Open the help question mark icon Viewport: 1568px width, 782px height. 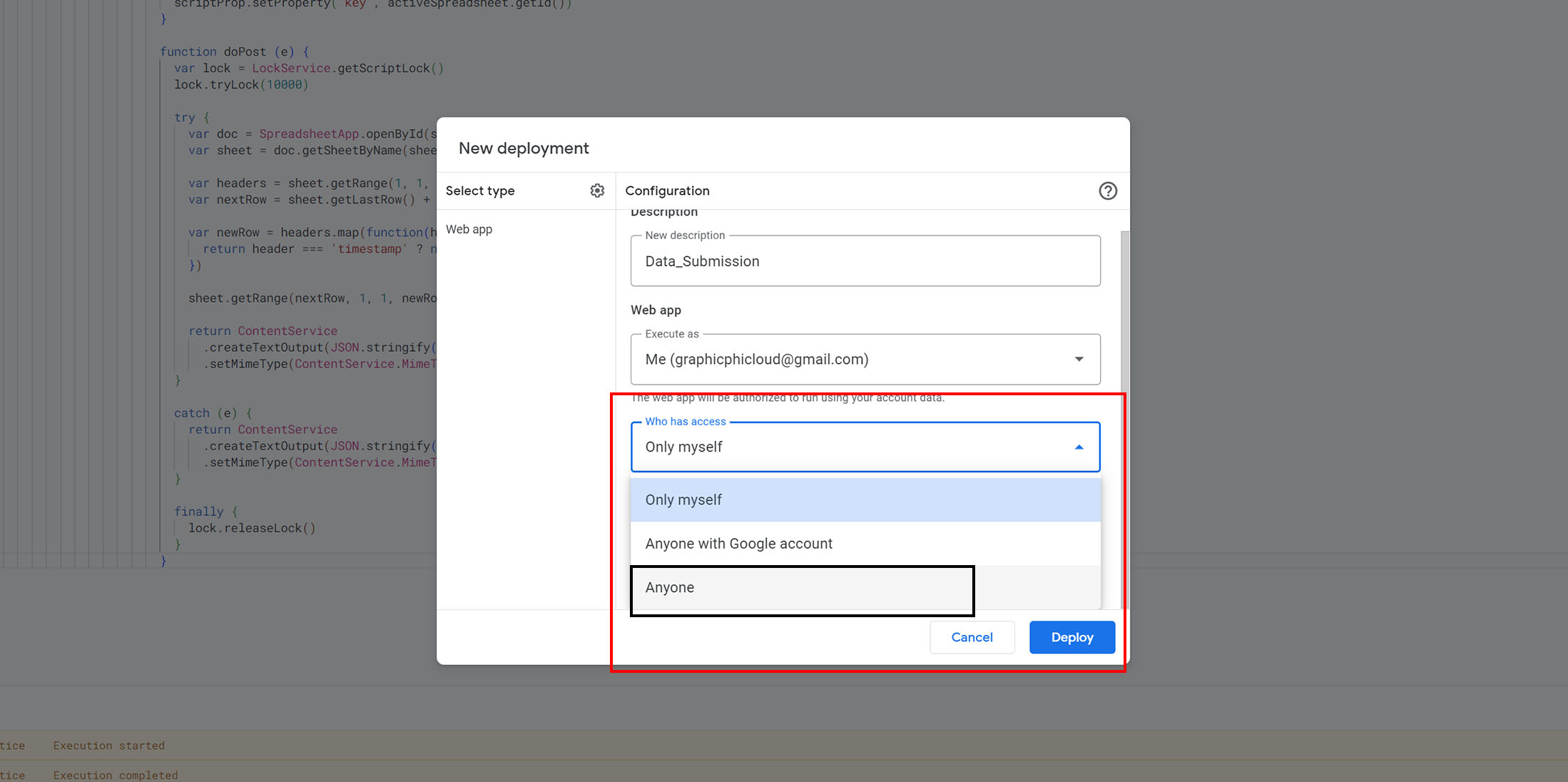pos(1107,191)
